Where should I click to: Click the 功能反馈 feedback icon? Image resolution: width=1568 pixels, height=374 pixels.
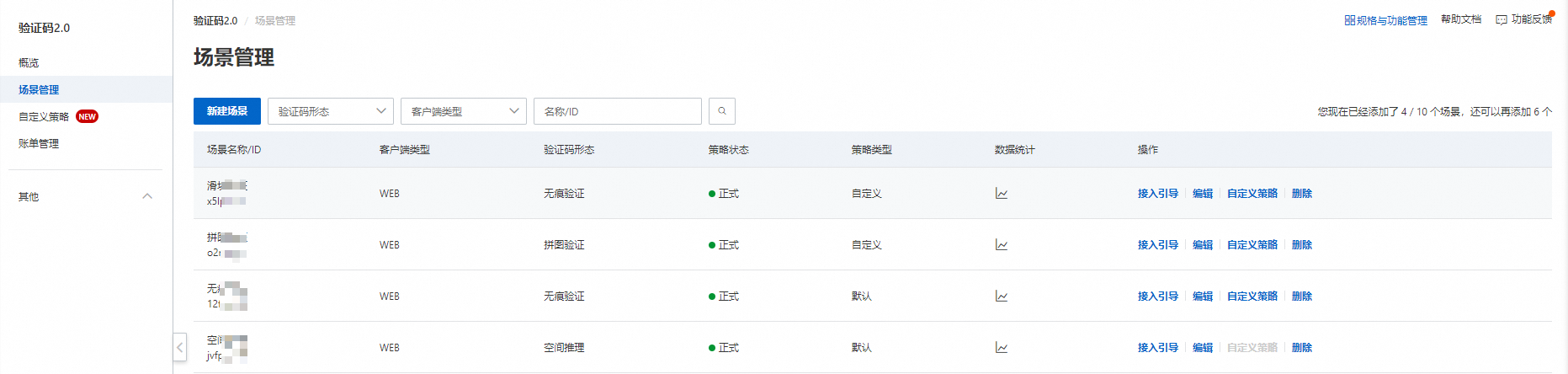pos(1502,20)
